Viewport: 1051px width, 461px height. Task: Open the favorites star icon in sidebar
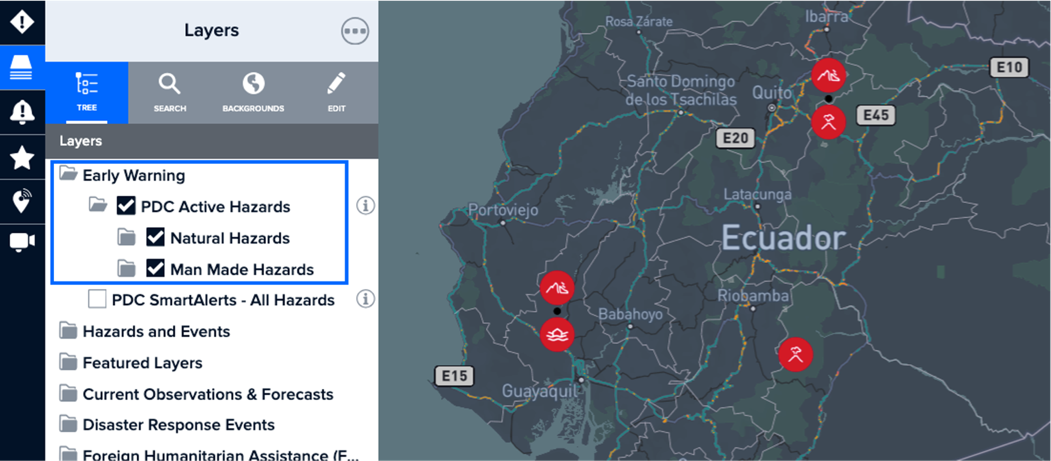(22, 157)
